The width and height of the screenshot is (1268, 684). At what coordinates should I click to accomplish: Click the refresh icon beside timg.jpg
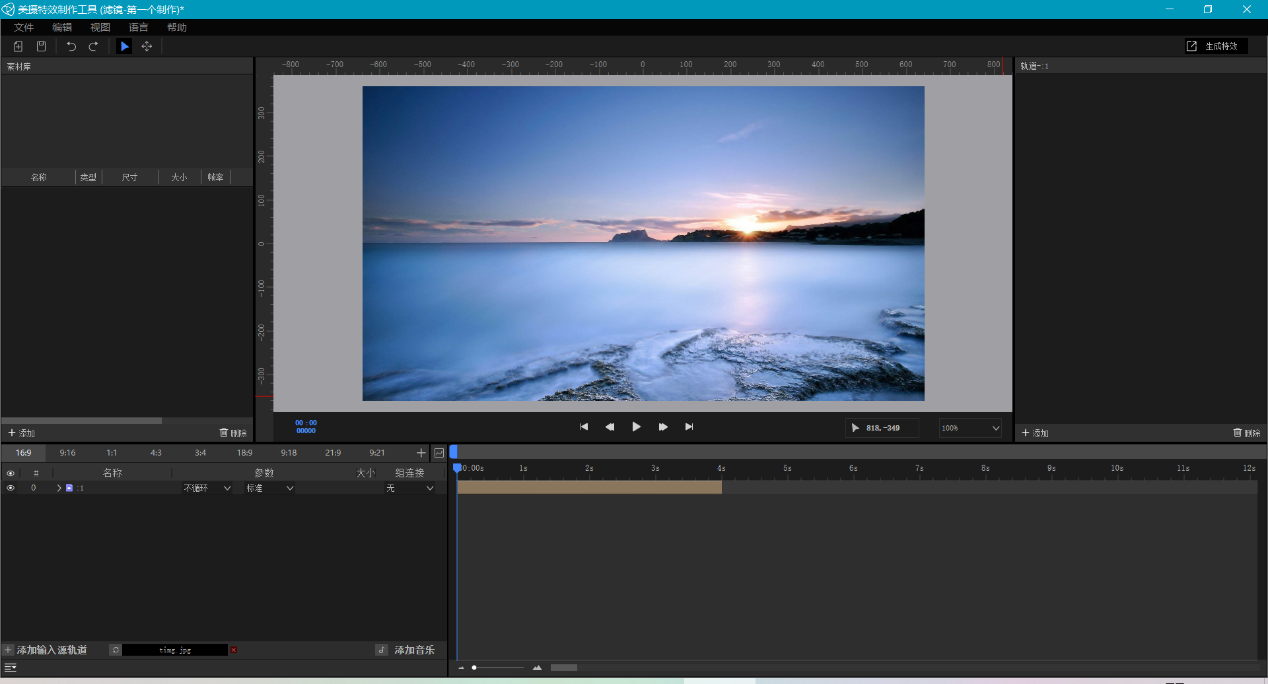pos(115,650)
